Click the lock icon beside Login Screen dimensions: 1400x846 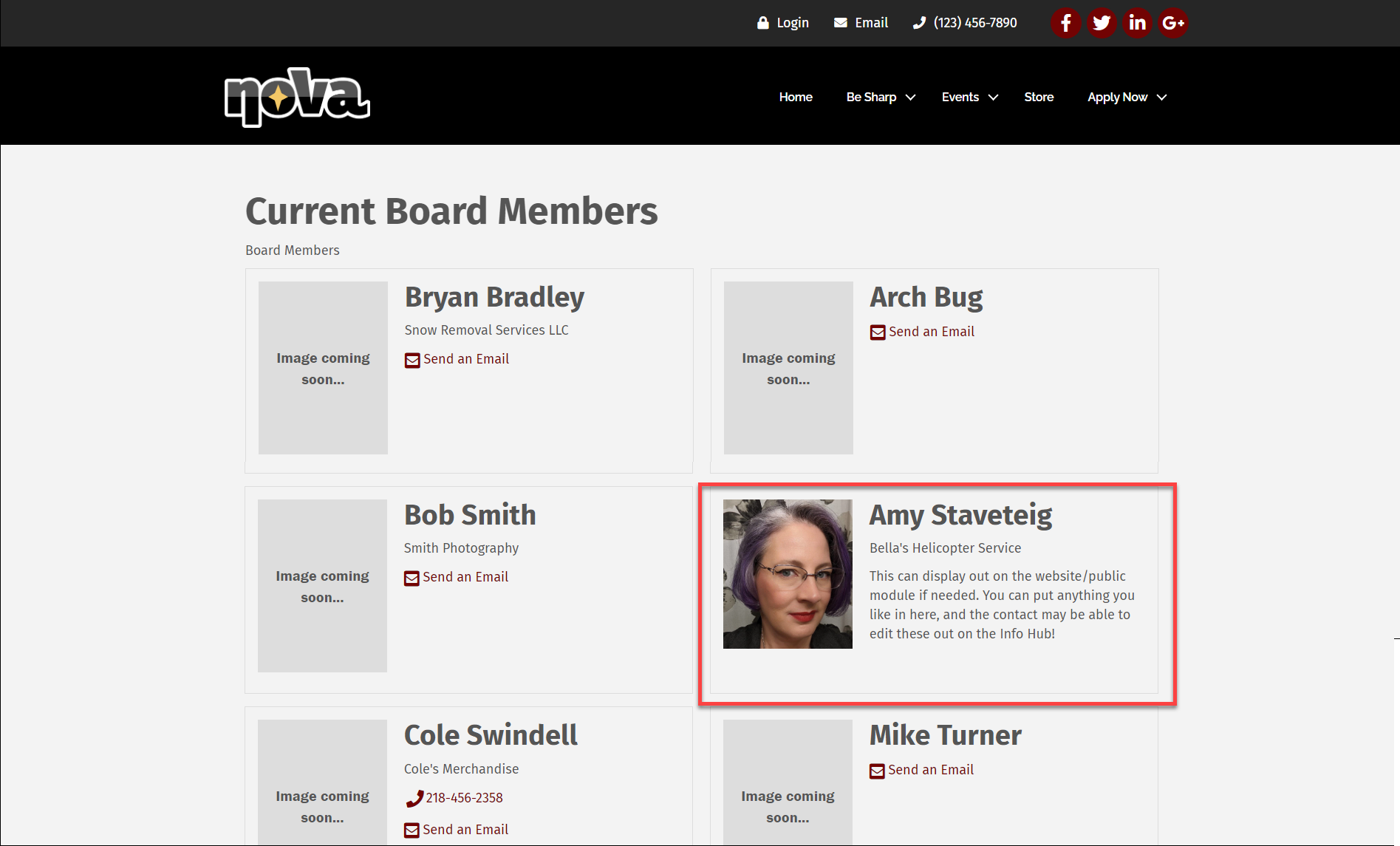point(763,23)
